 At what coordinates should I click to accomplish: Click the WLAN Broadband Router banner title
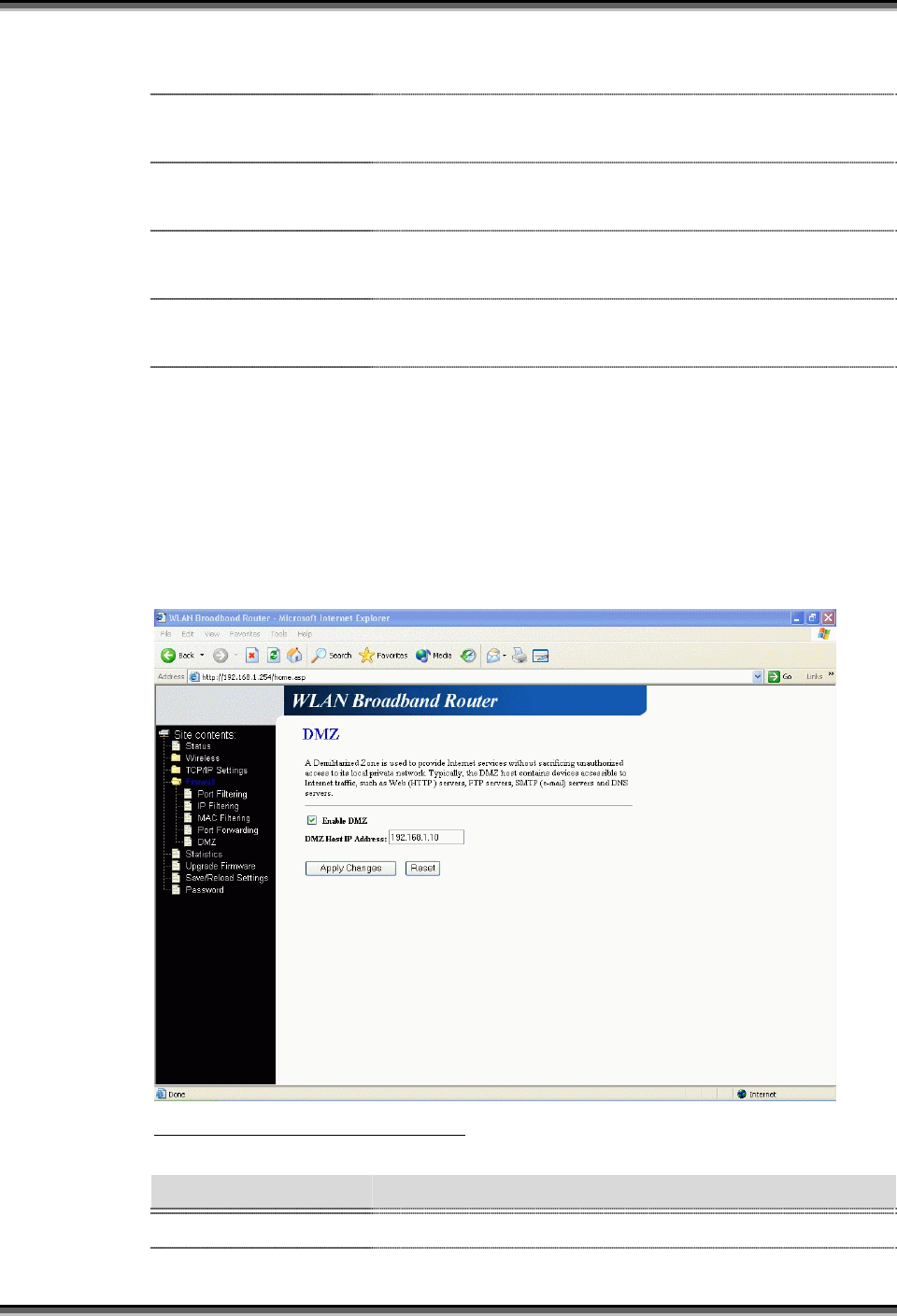[394, 701]
